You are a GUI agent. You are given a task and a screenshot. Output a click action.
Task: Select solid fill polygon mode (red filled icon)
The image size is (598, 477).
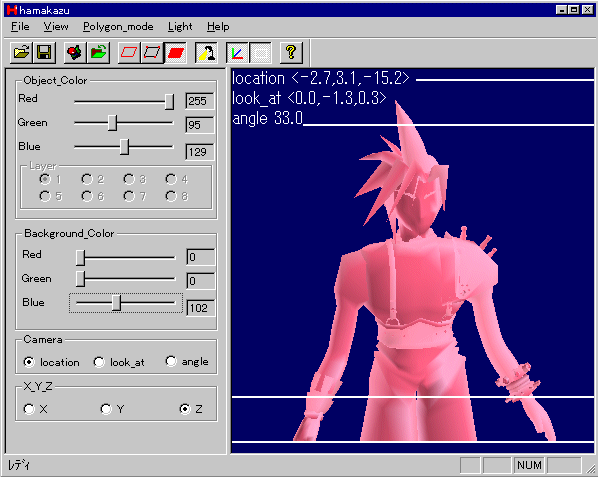[x=175, y=53]
